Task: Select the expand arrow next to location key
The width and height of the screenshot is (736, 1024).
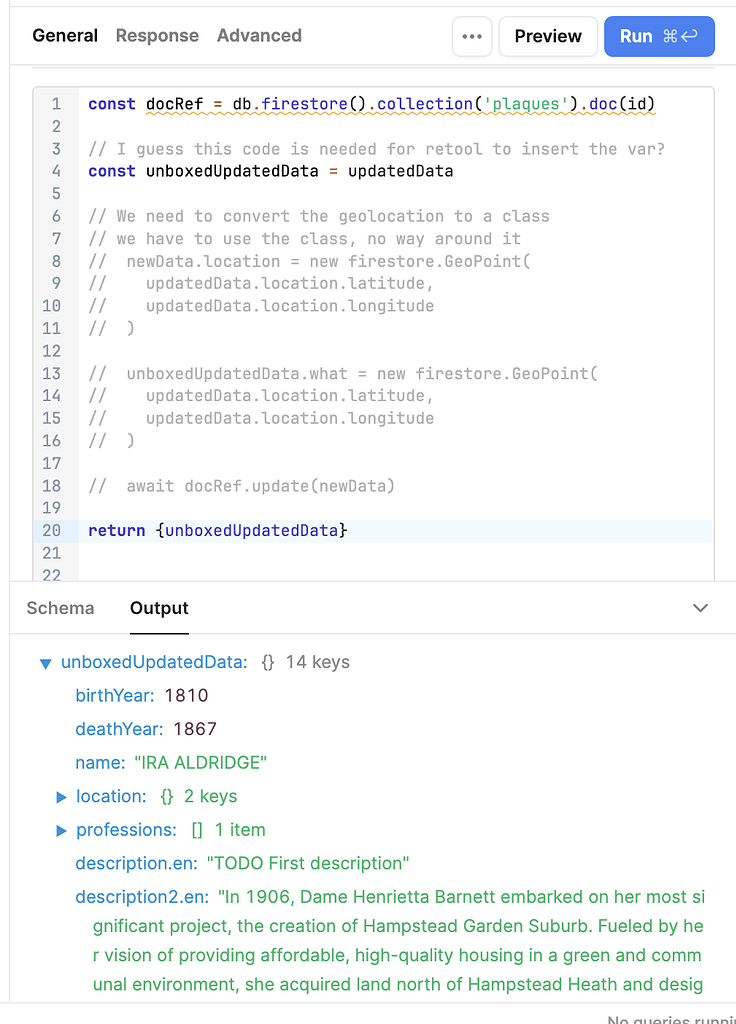Action: pos(61,796)
